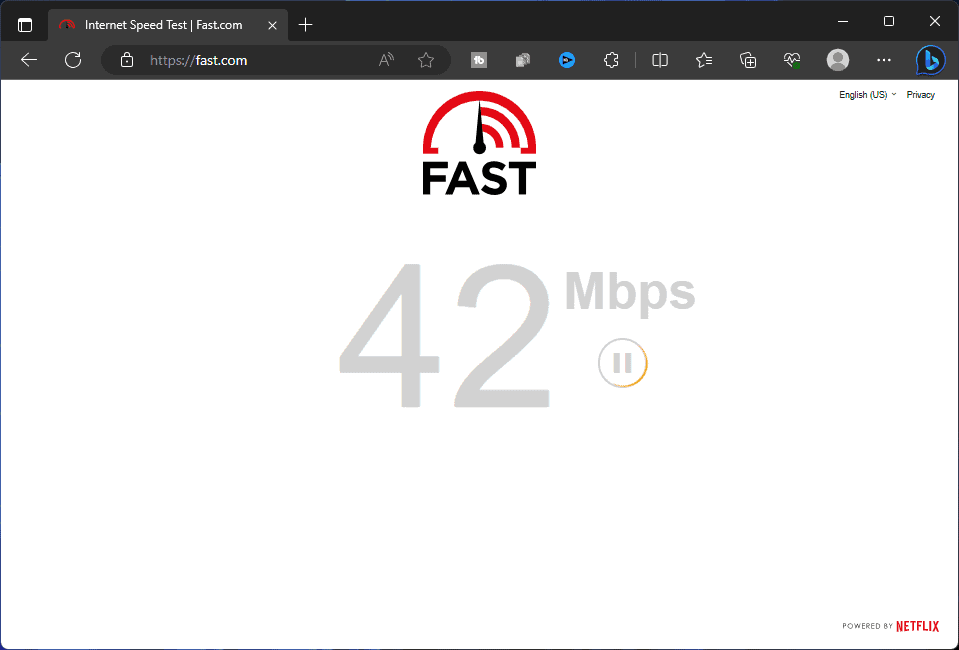959x650 pixels.
Task: Click the FAST speedometer logo
Action: (479, 142)
